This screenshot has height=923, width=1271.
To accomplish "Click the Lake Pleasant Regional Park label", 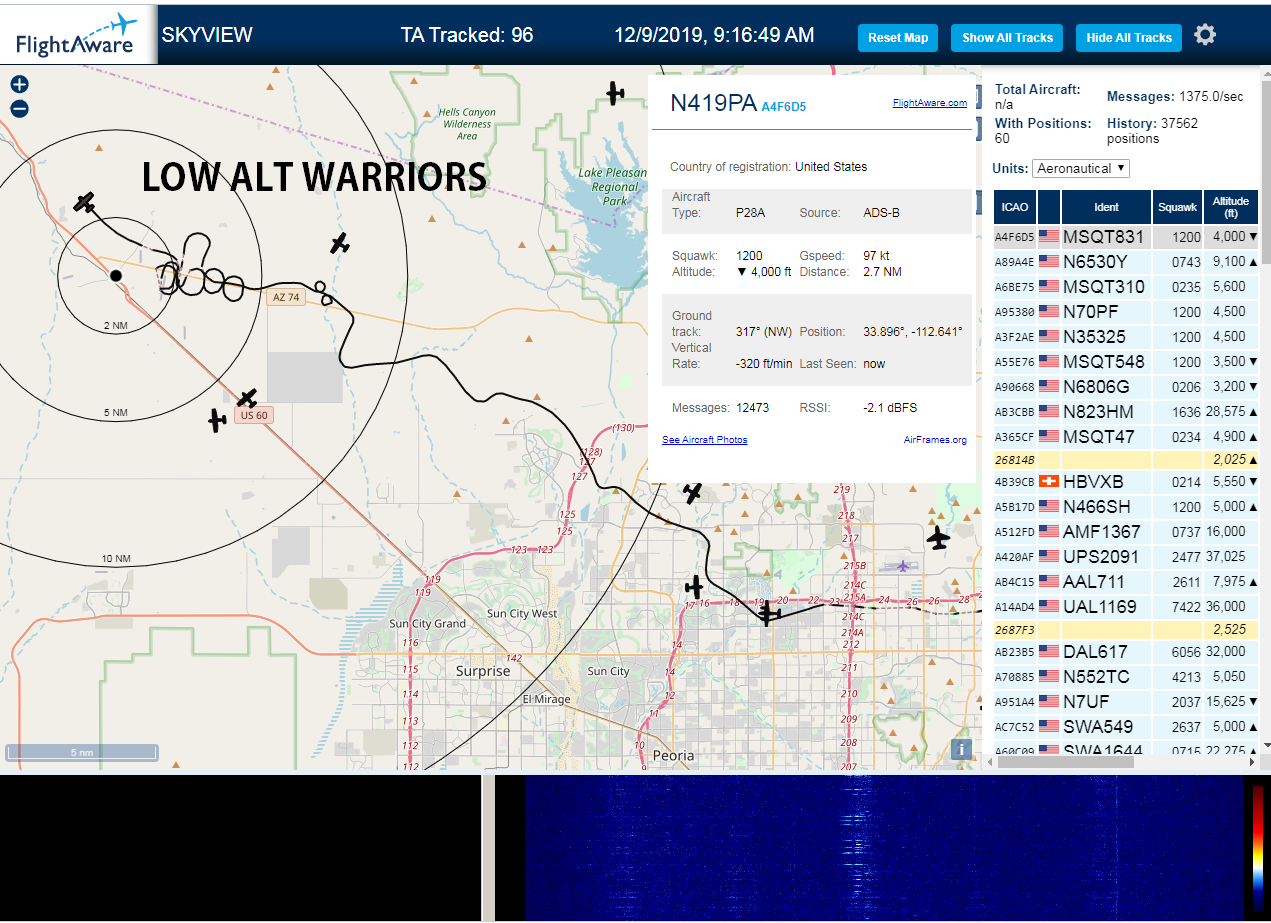I will pos(615,187).
